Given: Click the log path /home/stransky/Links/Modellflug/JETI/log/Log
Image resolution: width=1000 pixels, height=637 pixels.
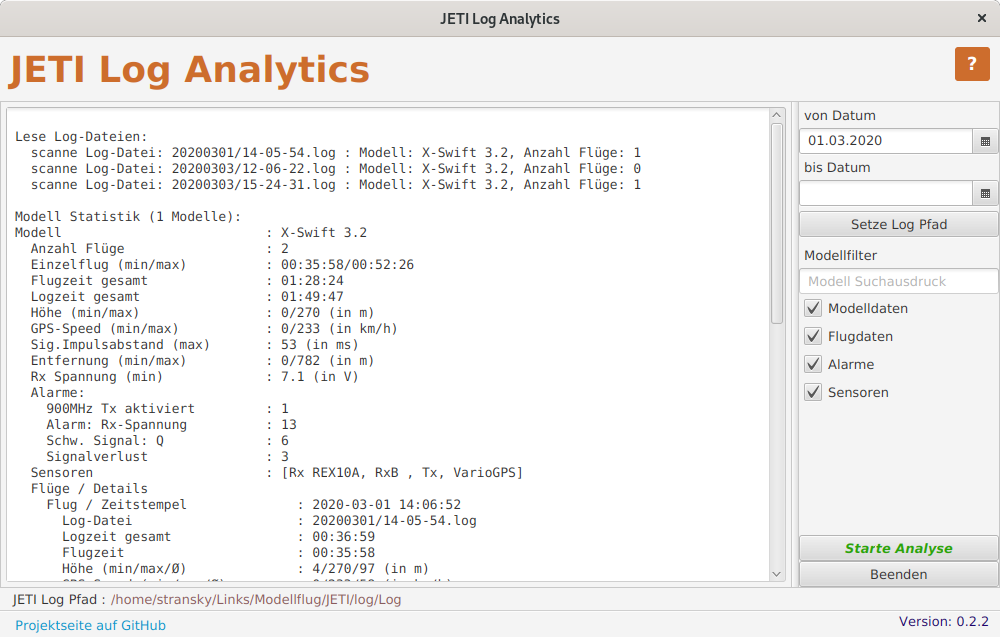Looking at the screenshot, I should [256, 600].
